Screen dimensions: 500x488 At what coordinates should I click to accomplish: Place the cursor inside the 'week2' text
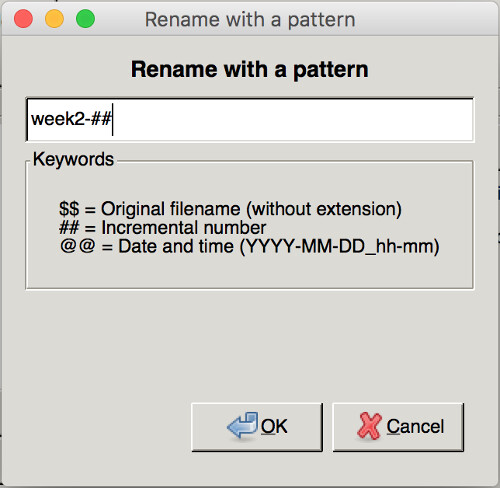[57, 119]
